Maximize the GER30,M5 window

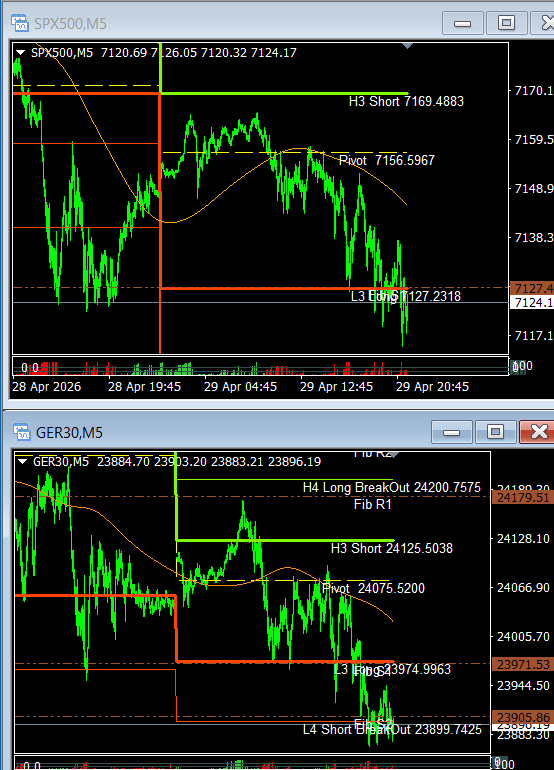coord(495,432)
